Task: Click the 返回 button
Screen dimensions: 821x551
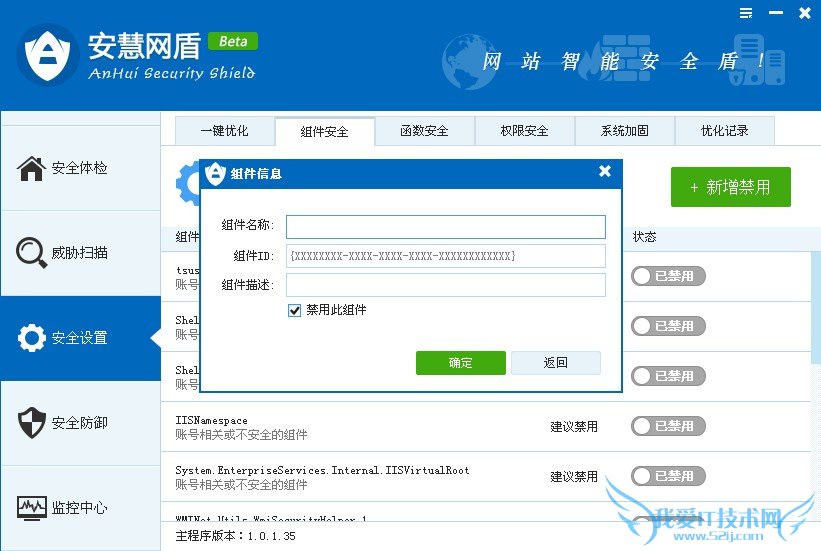Action: 556,363
